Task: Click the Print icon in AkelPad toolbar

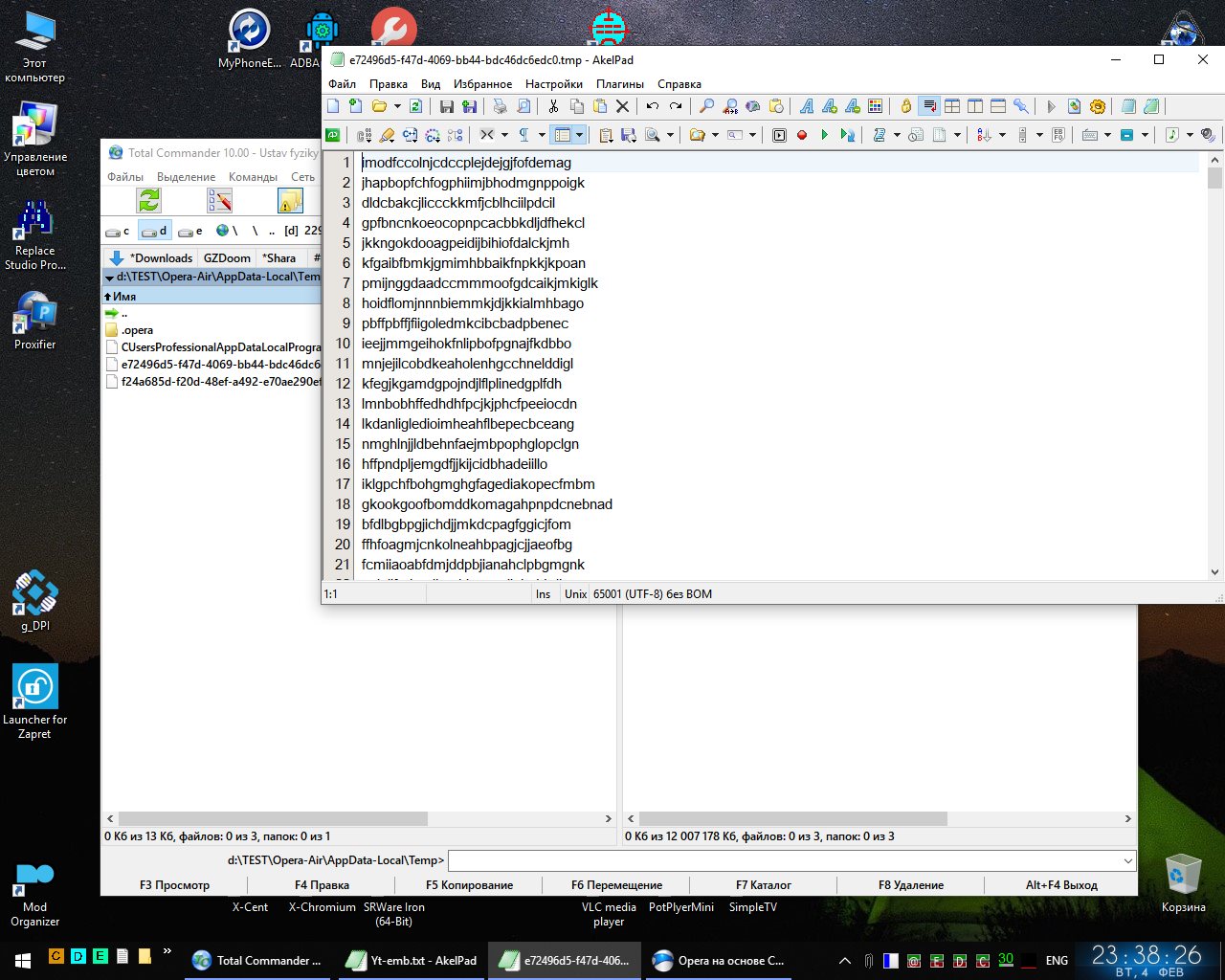Action: point(500,106)
